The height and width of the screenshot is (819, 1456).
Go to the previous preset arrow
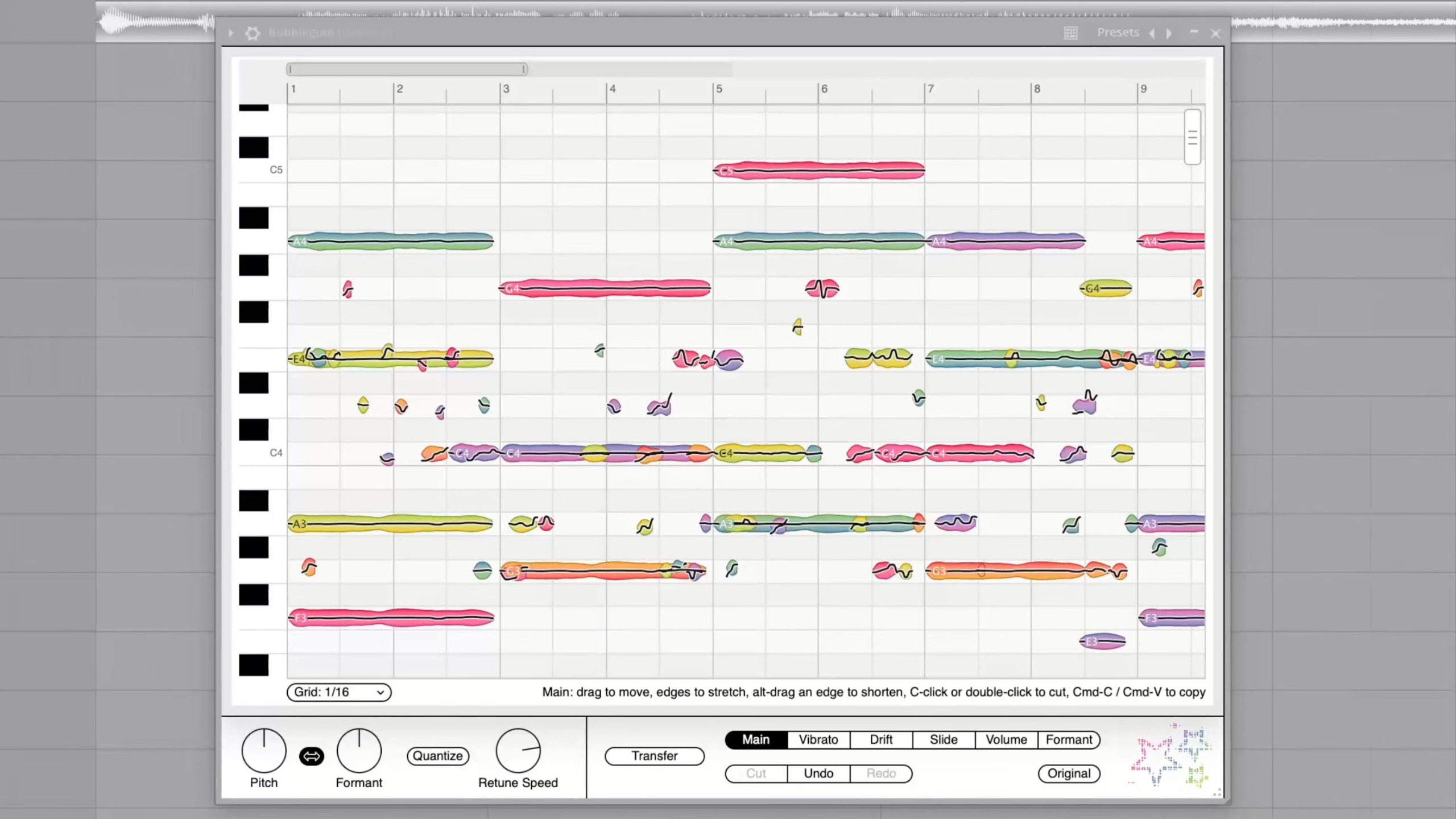[x=1152, y=34]
